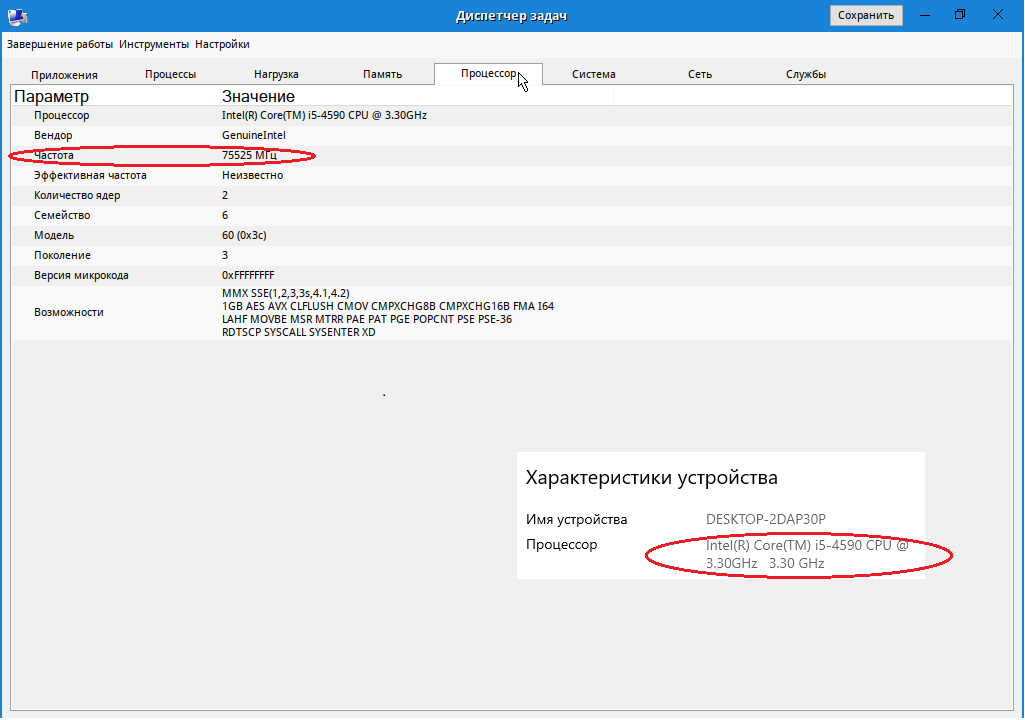Screen dimensions: 1025x720
Task: Minimize the Диспетчер задач window
Action: [925, 15]
